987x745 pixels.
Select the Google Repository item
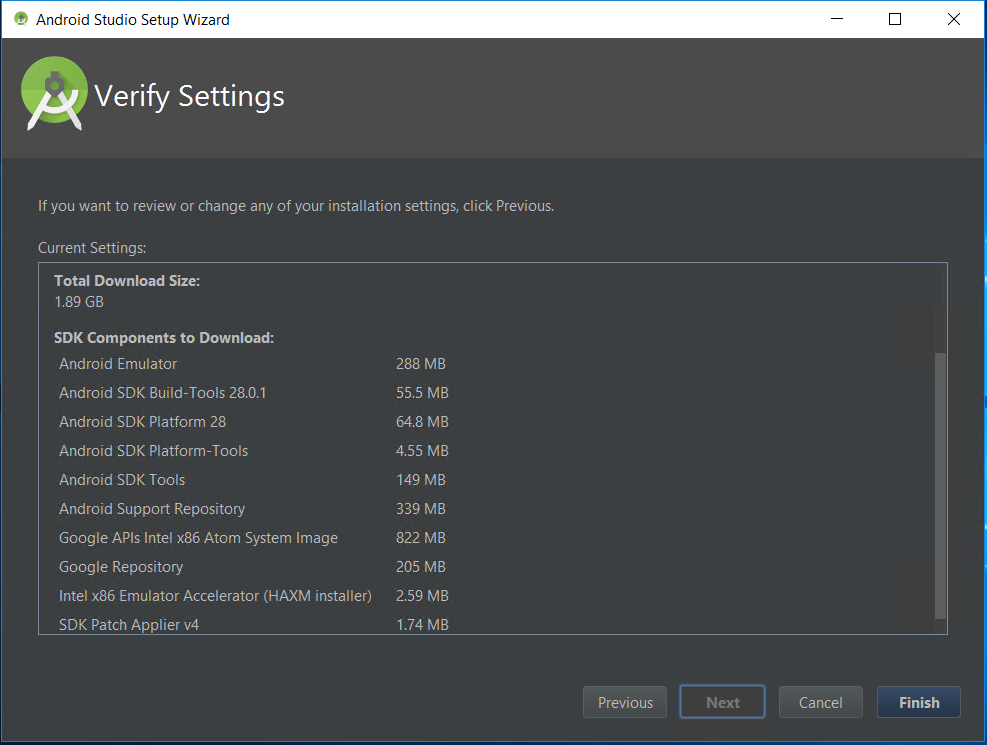[121, 567]
